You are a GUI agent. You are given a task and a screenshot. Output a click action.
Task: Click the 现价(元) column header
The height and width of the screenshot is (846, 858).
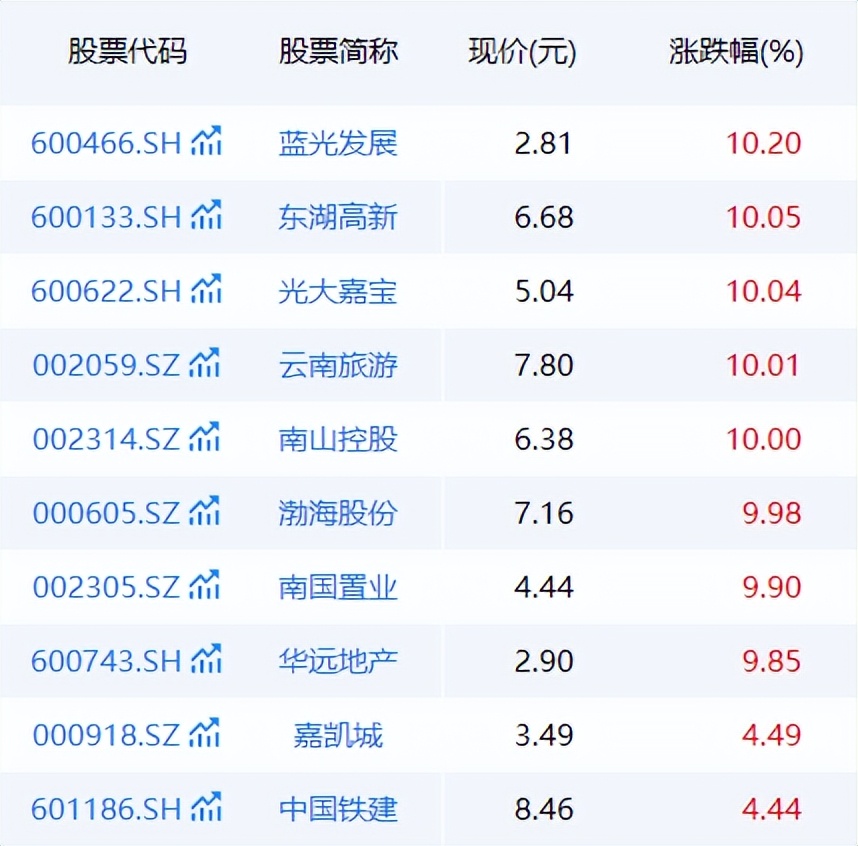[522, 53]
